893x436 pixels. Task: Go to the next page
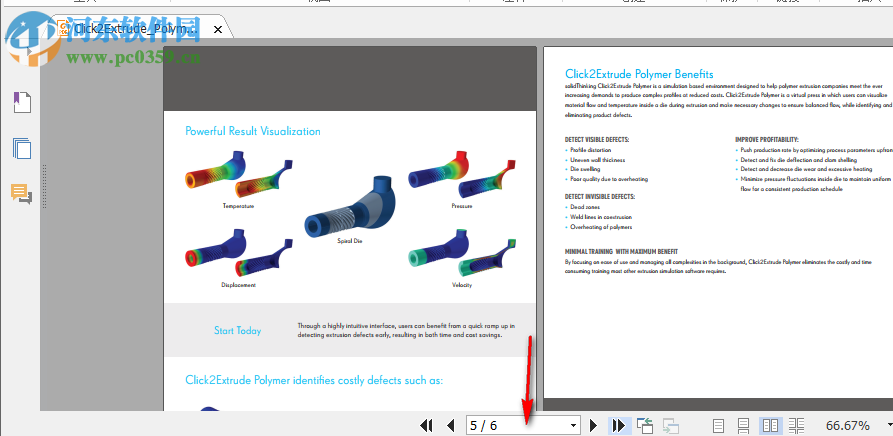pyautogui.click(x=593, y=425)
